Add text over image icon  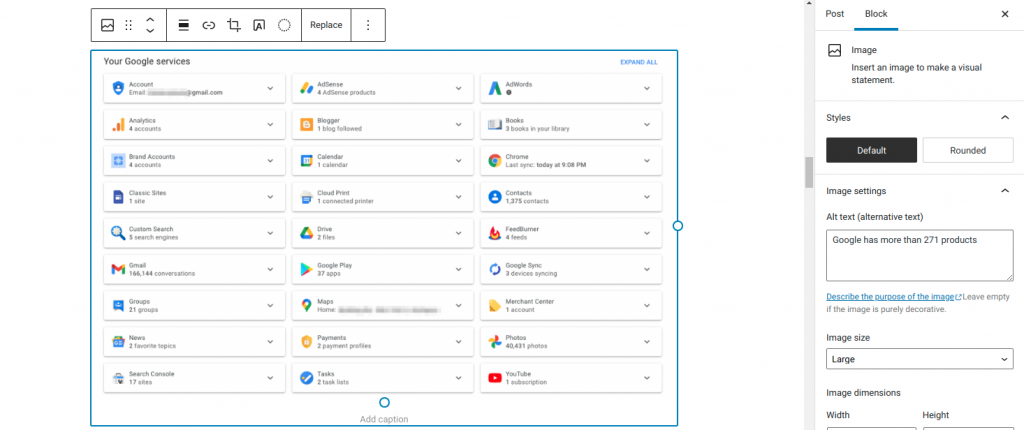(259, 25)
